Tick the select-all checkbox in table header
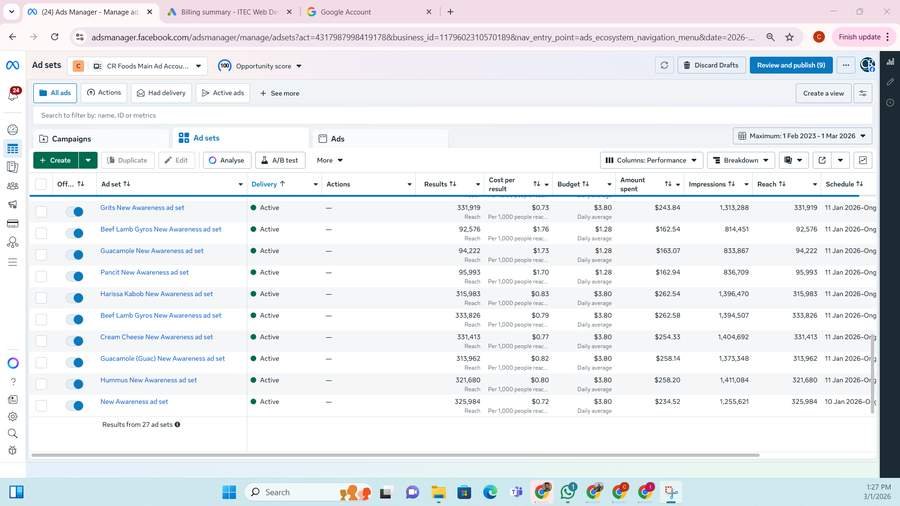 point(41,184)
